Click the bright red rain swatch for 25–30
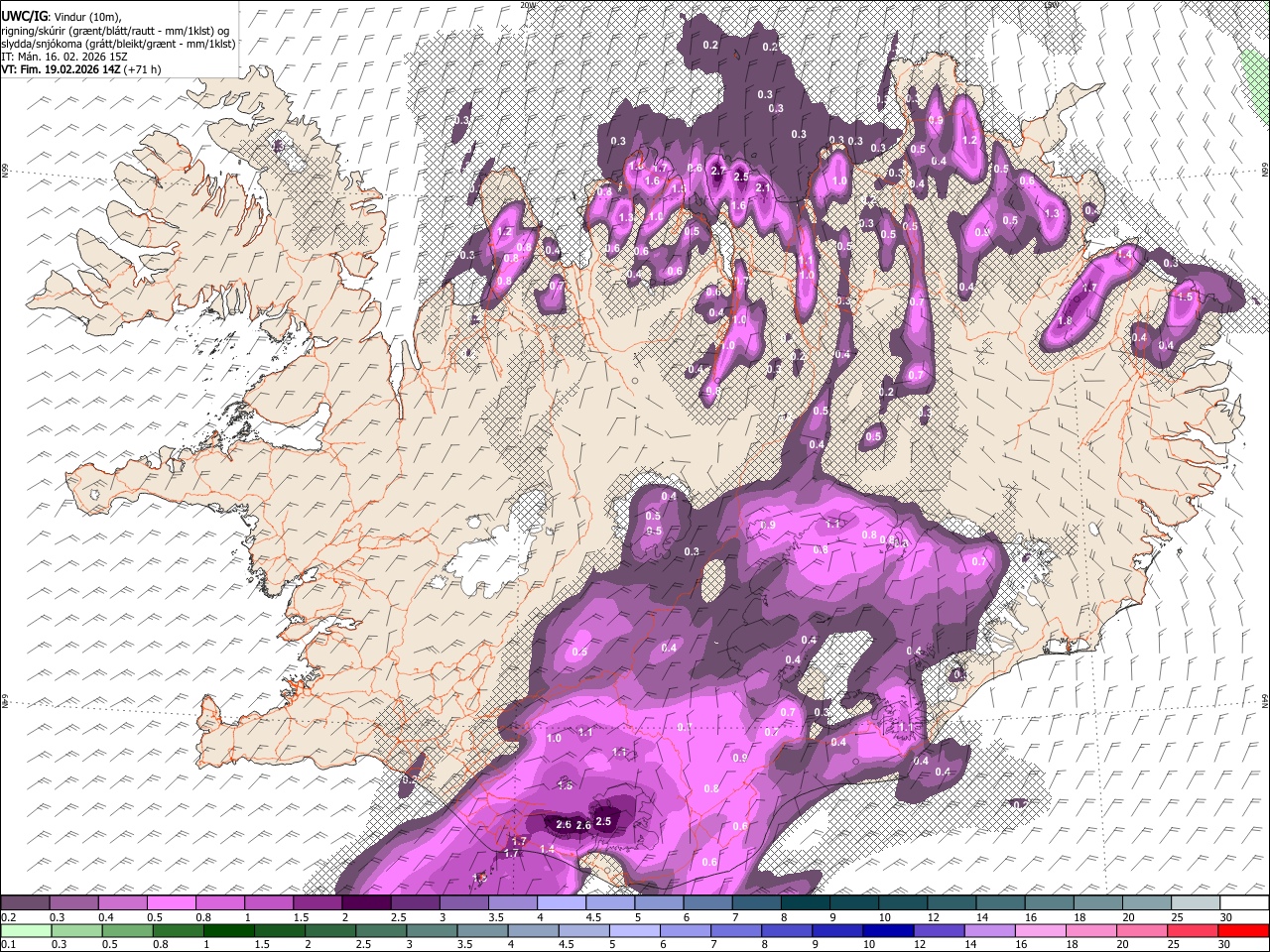 tap(1195, 930)
